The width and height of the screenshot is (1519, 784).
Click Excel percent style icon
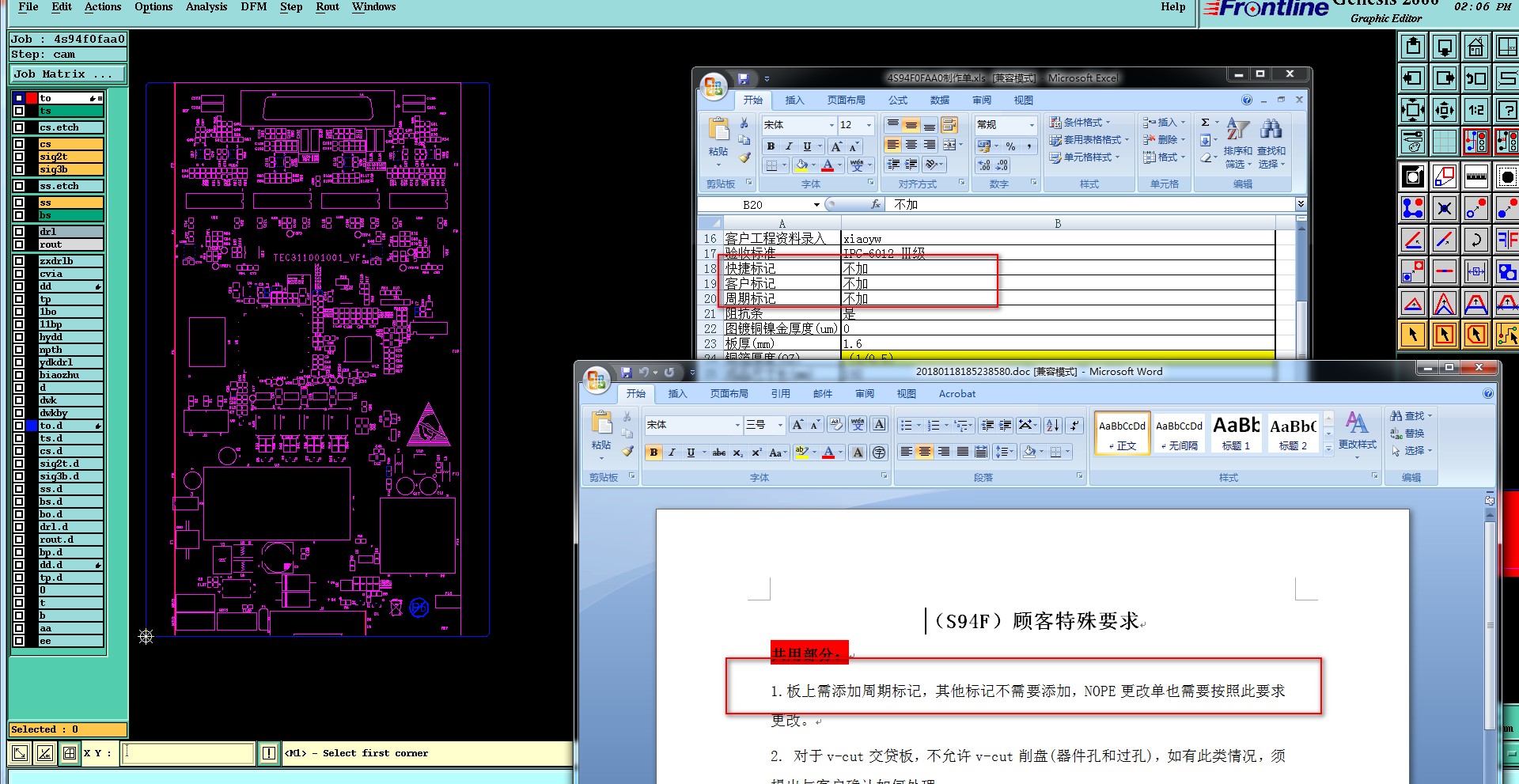(1010, 146)
